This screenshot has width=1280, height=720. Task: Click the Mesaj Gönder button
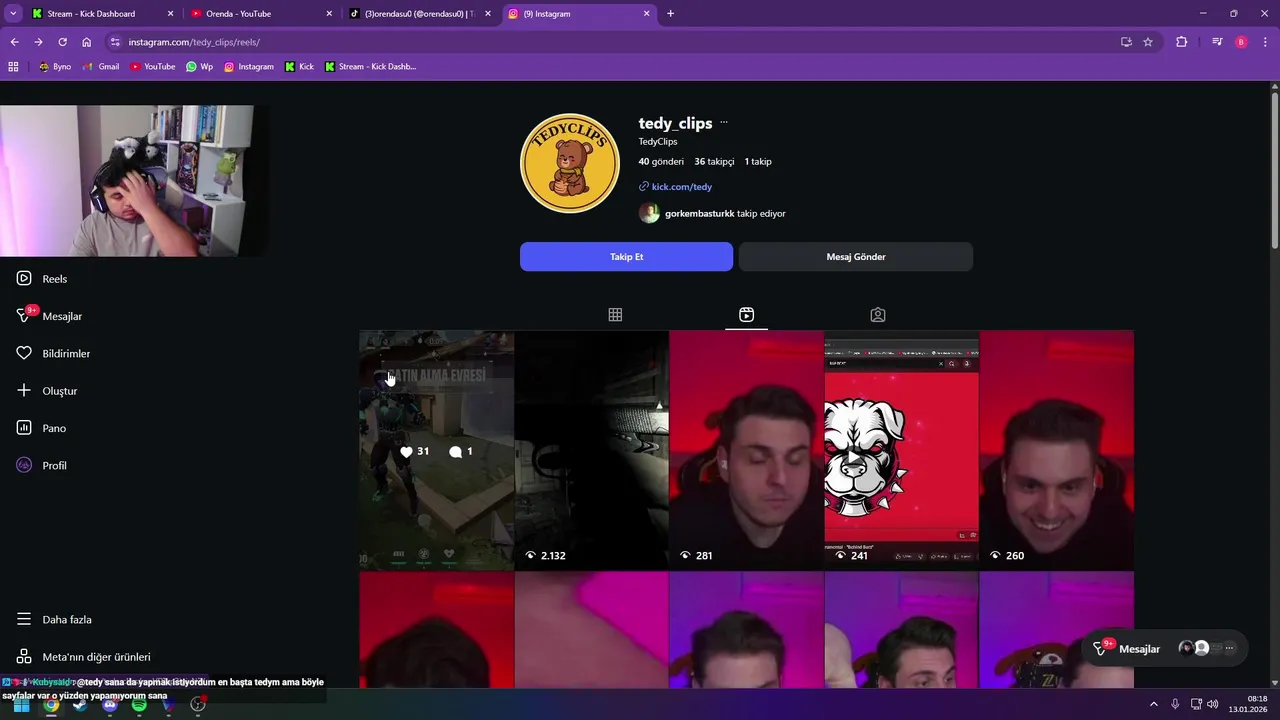pyautogui.click(x=856, y=257)
